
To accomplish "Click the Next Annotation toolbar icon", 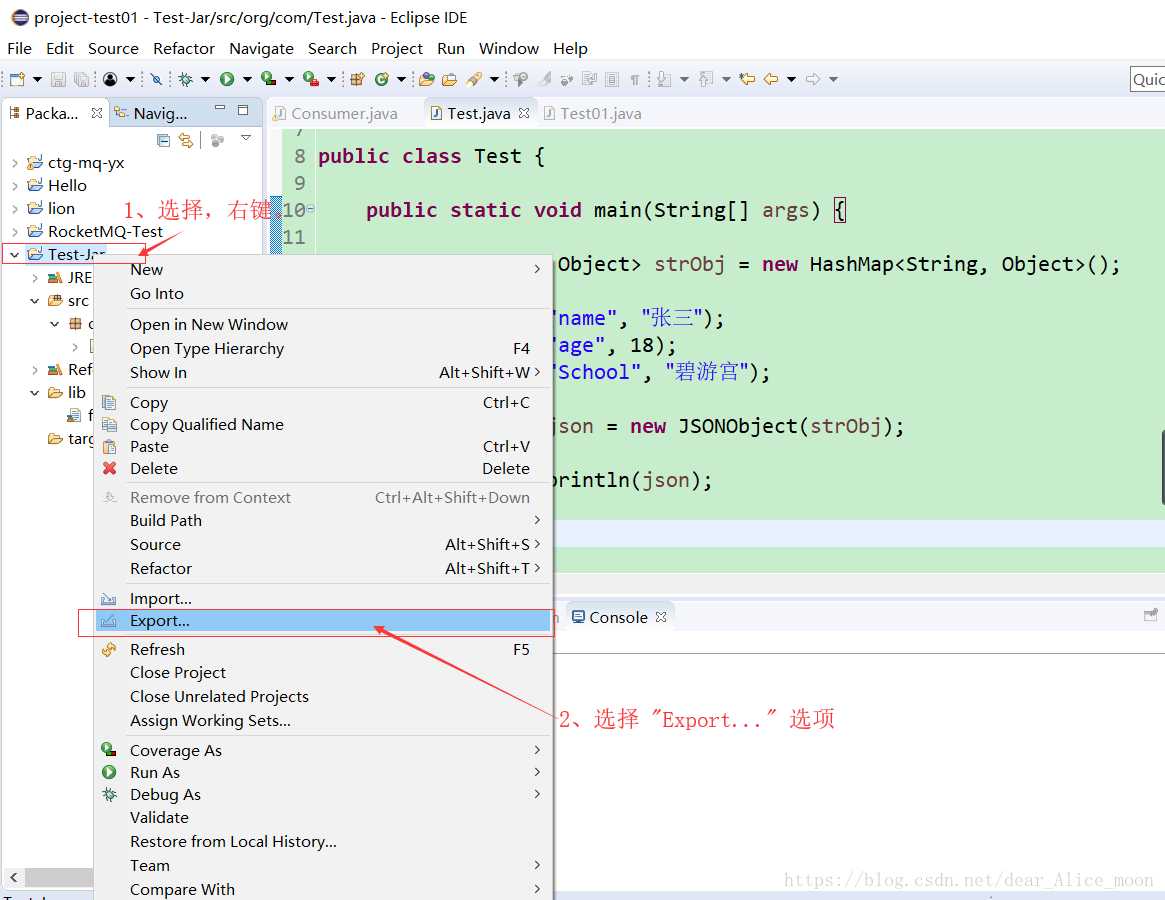I will 663,79.
